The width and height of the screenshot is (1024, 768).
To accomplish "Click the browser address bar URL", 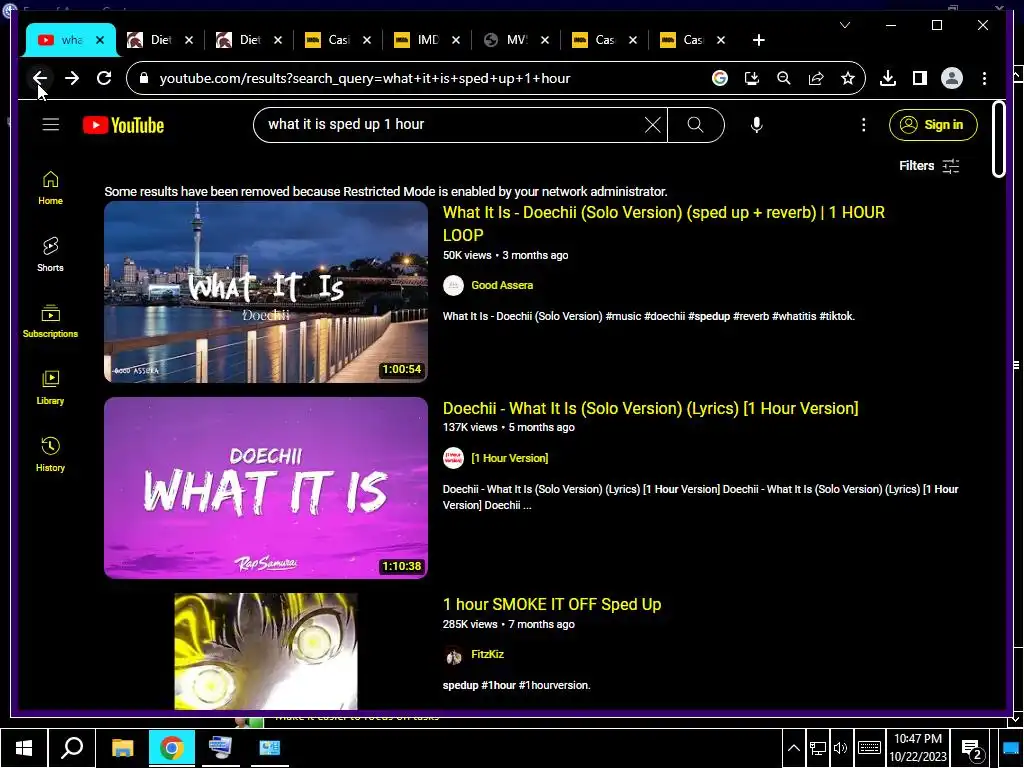I will pos(364,78).
